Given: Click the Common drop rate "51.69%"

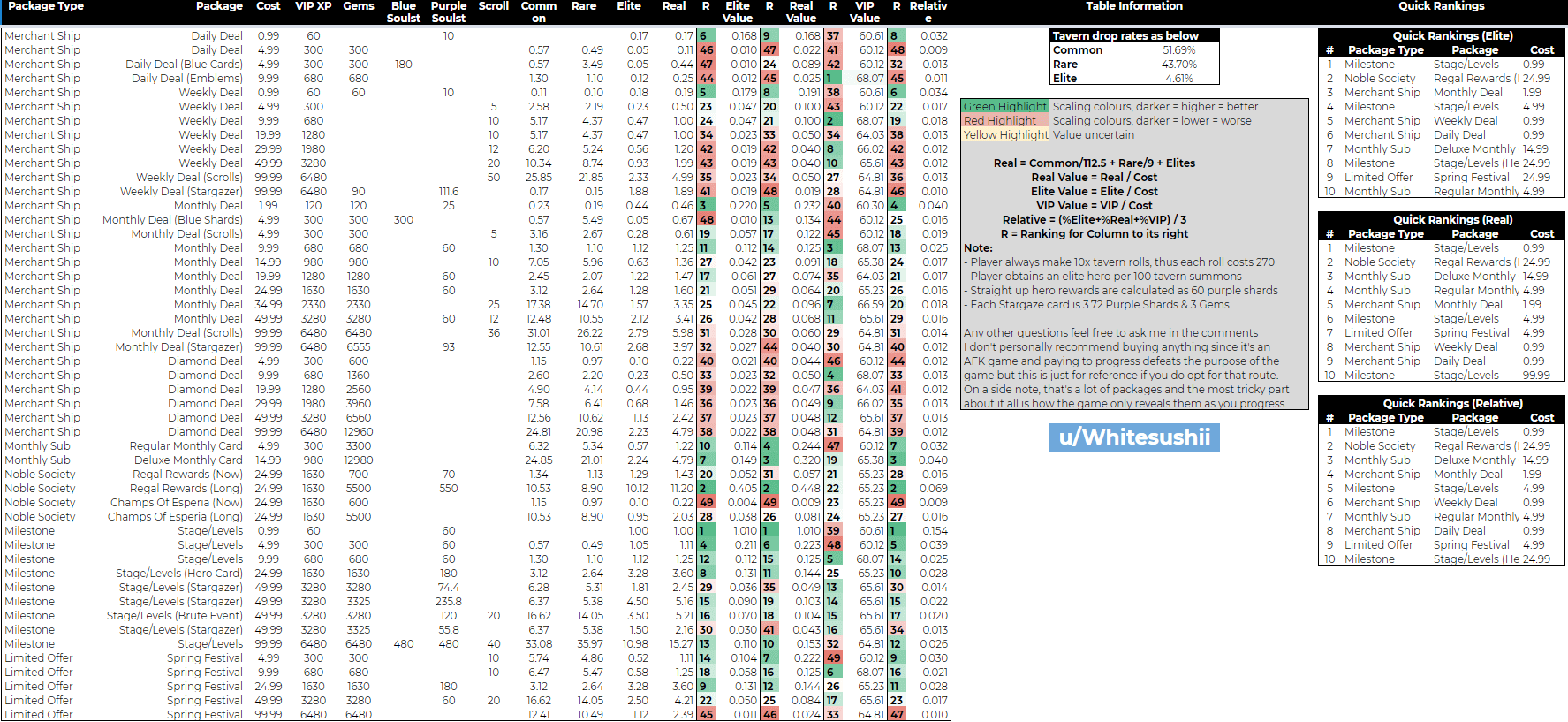Looking at the screenshot, I should coord(1179,50).
